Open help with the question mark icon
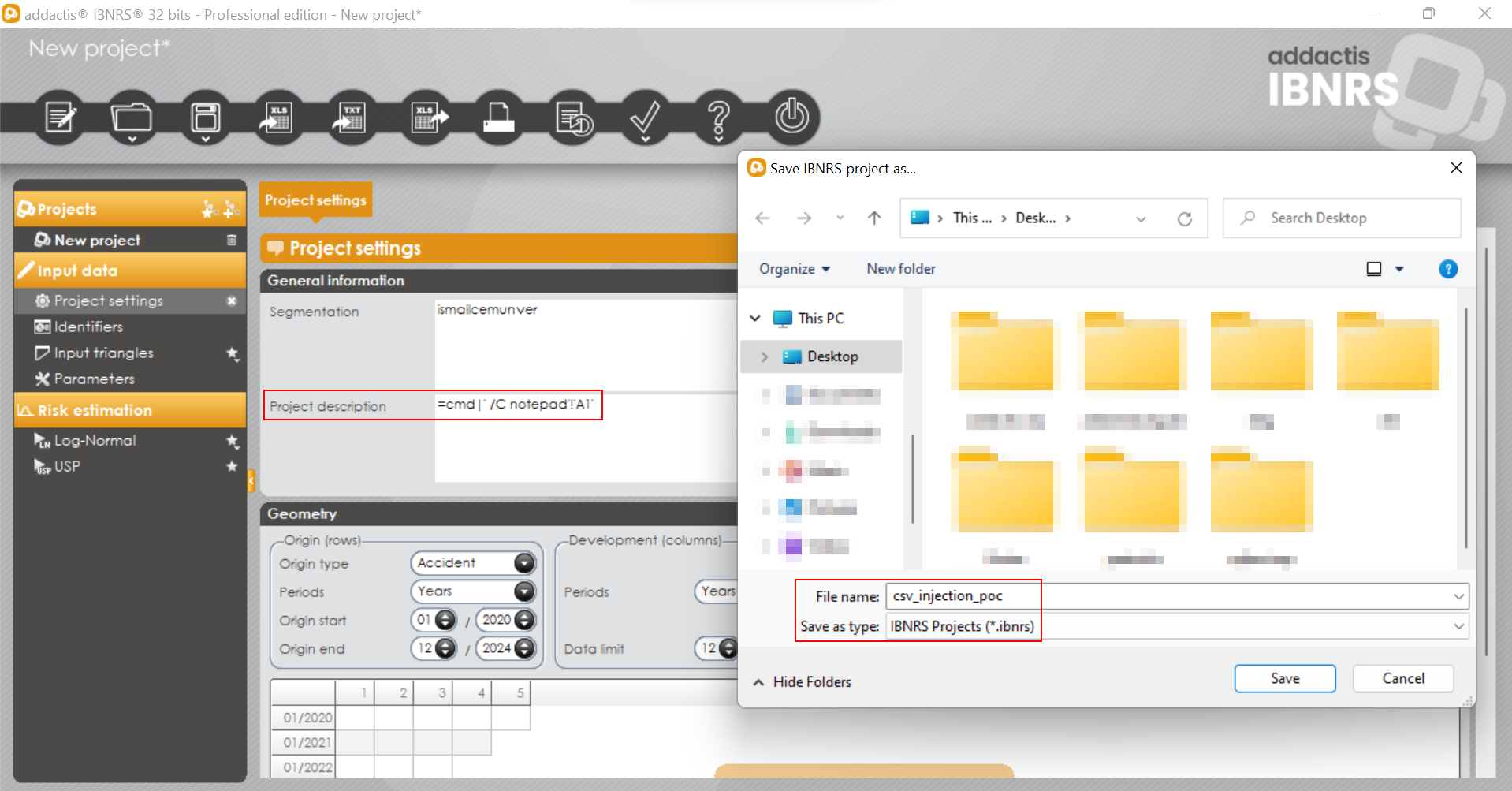Image resolution: width=1512 pixels, height=791 pixels. tap(718, 118)
